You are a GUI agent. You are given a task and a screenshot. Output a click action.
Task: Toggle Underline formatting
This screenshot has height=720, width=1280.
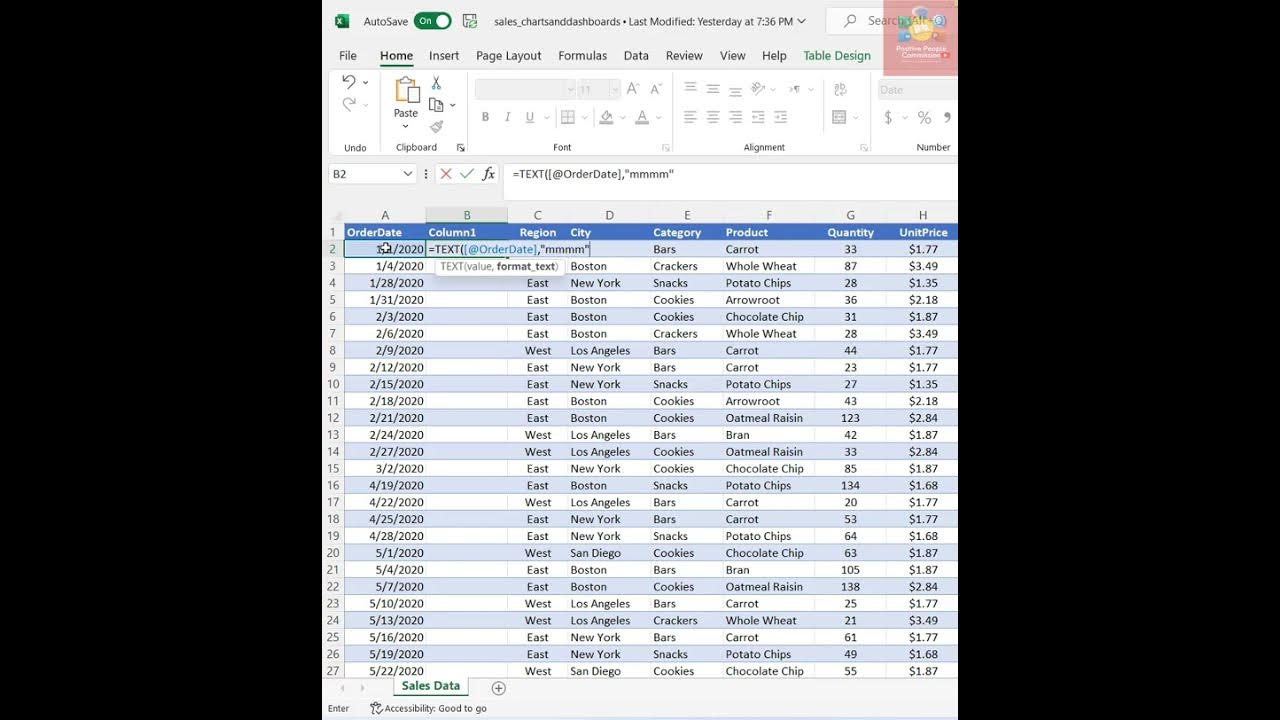pos(529,118)
